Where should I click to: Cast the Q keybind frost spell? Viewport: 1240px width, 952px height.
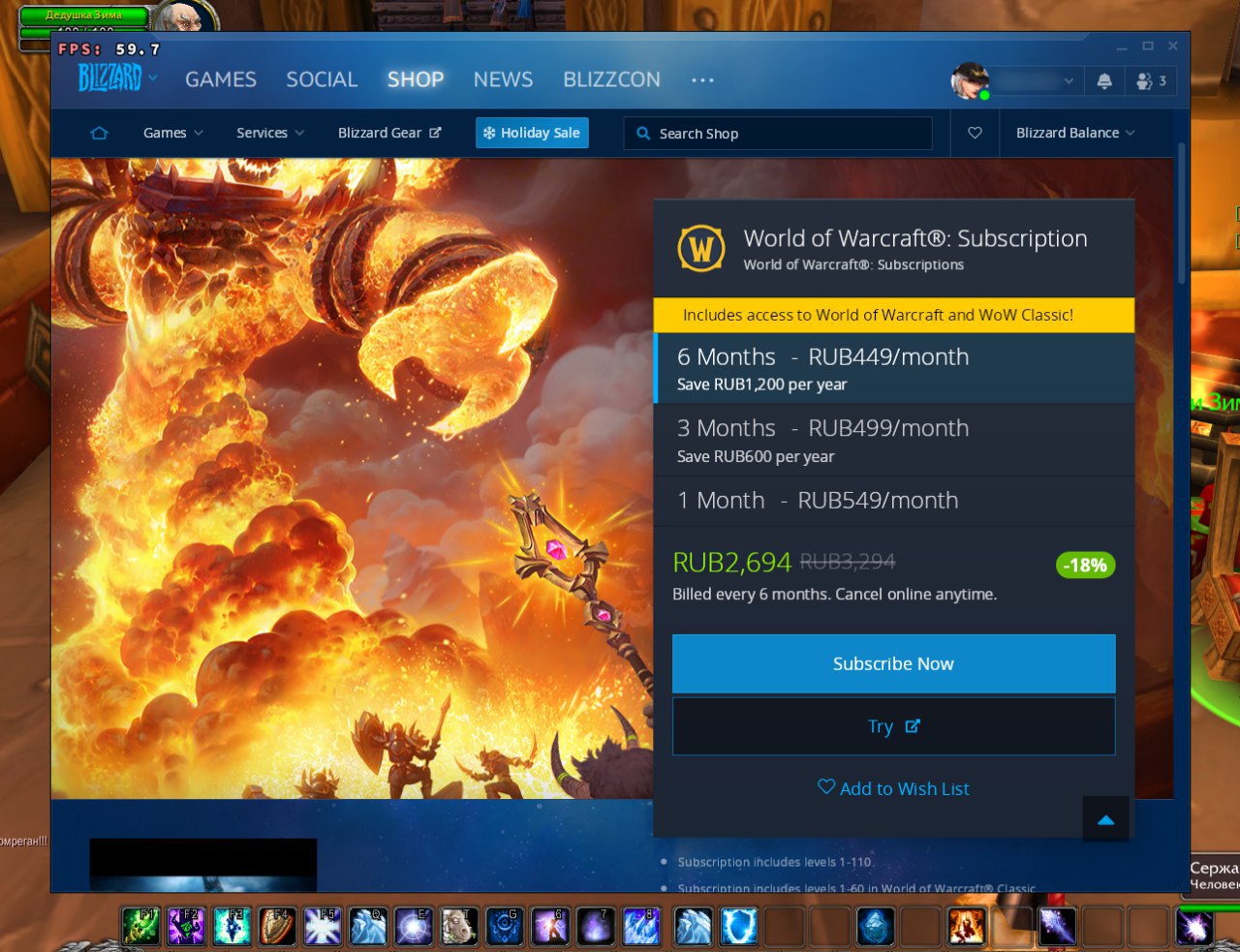click(368, 927)
